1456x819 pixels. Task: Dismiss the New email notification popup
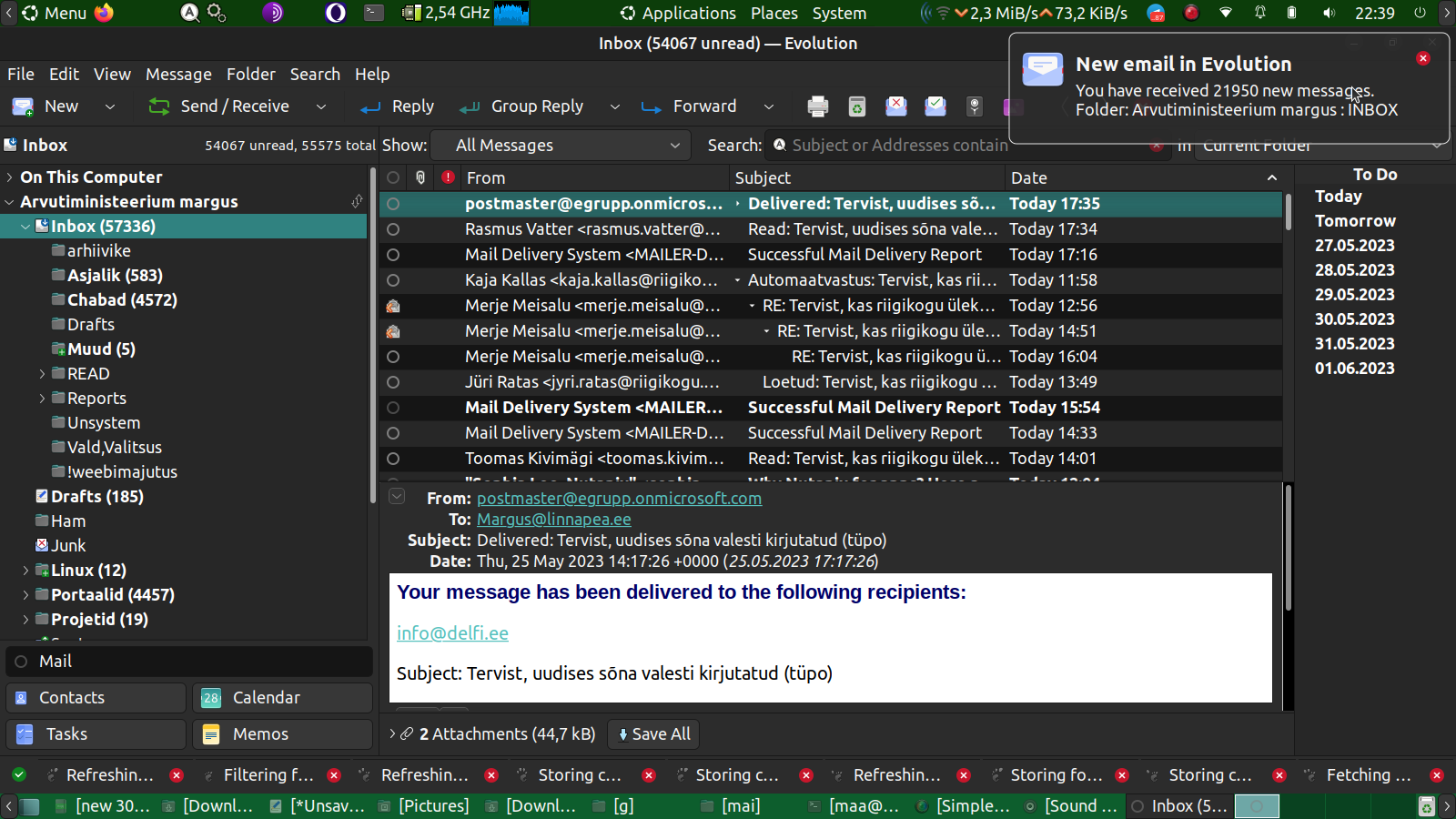pos(1423,58)
